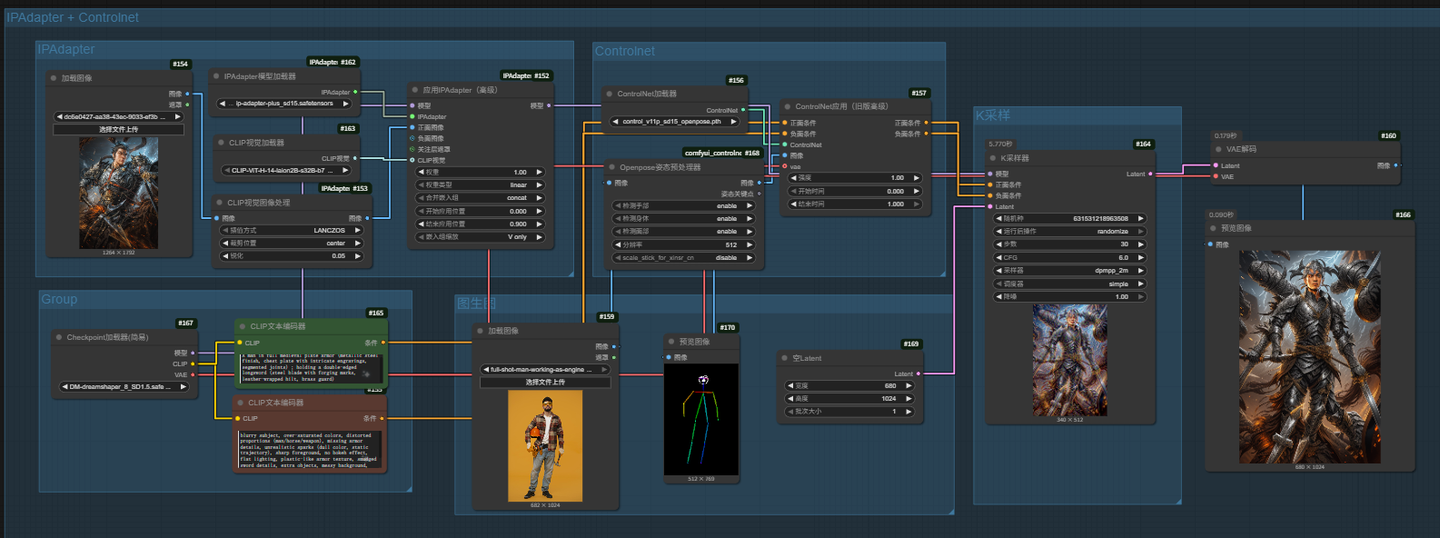This screenshot has width=1440, height=538.
Task: Click the K采样 group title
Action: click(995, 116)
